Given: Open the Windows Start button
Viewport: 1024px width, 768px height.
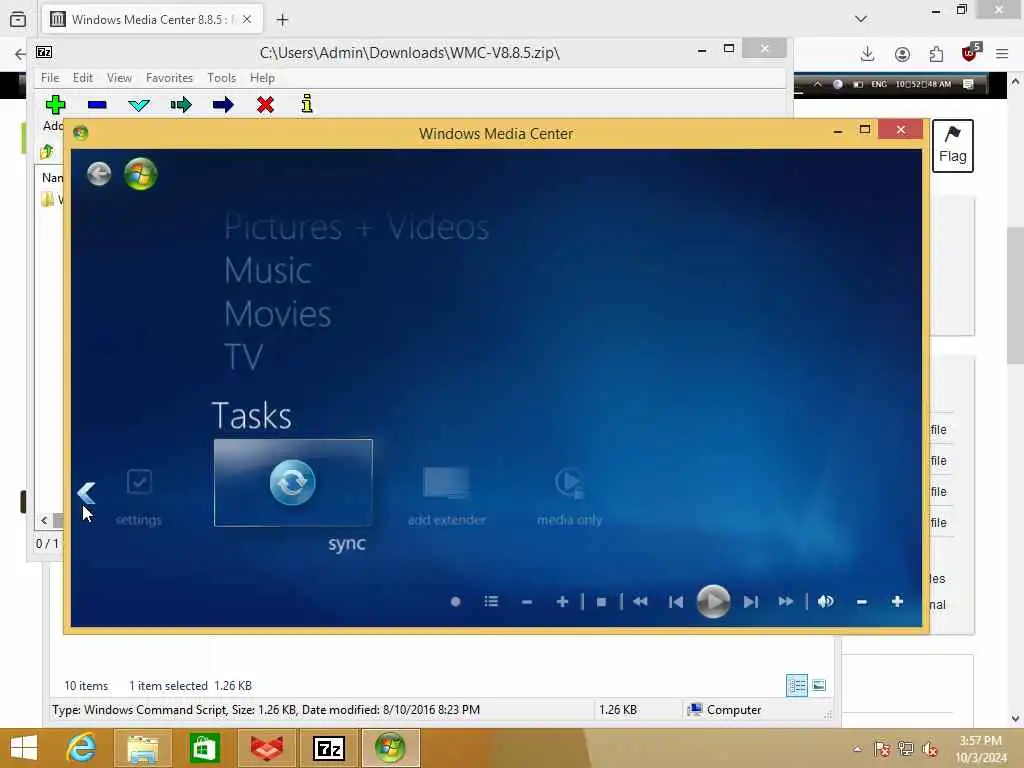Looking at the screenshot, I should coord(24,748).
